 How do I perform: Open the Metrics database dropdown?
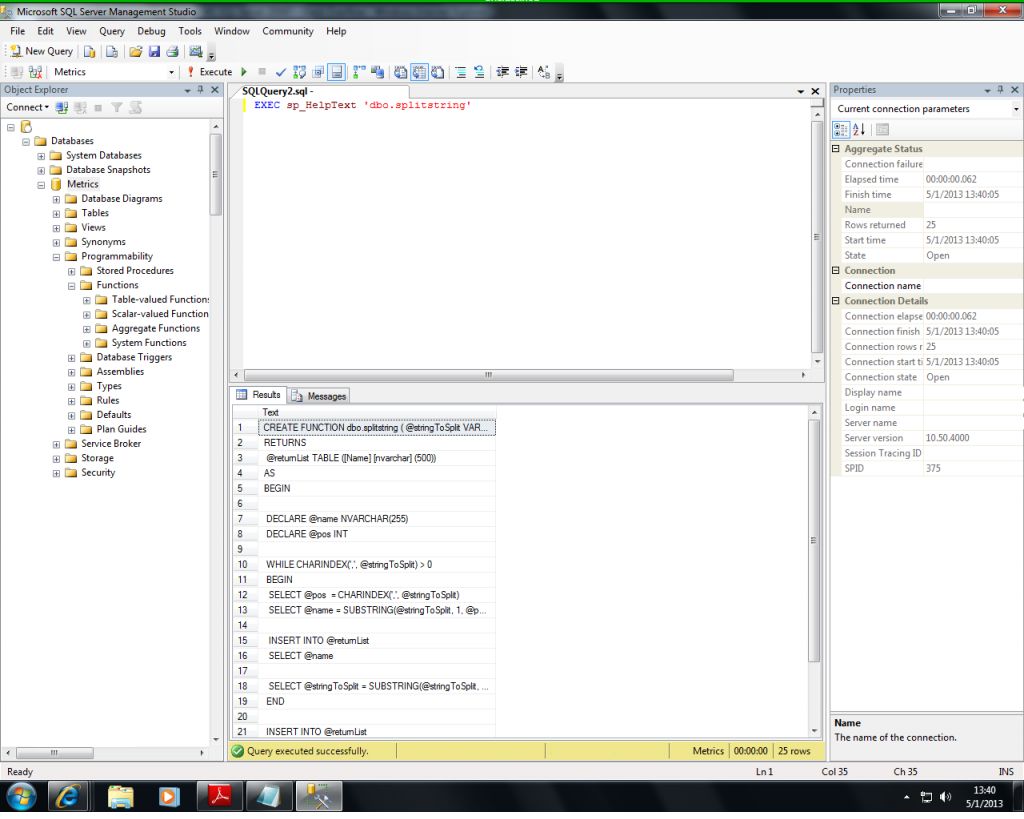(x=171, y=72)
